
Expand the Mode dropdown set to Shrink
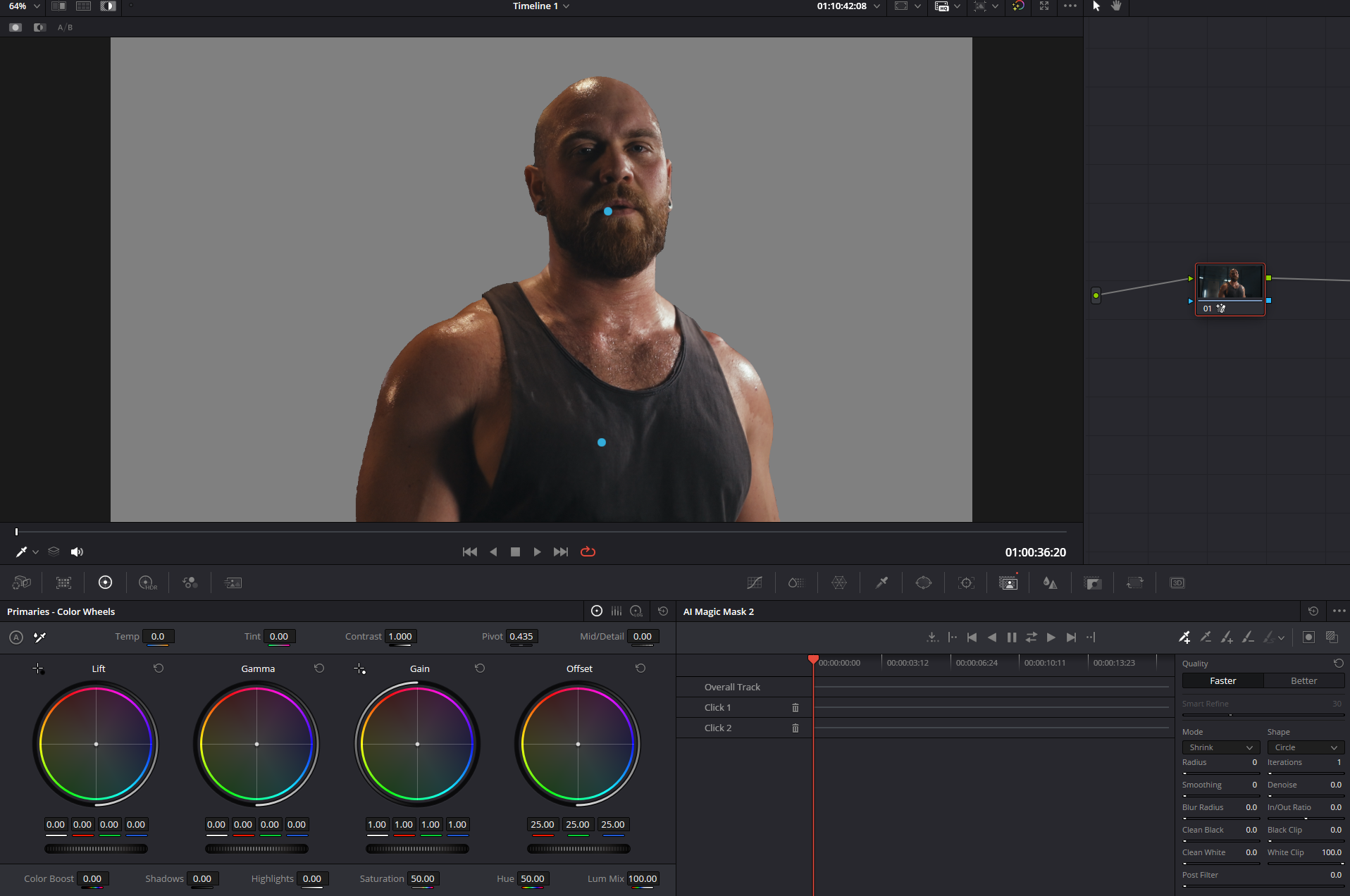(x=1220, y=747)
